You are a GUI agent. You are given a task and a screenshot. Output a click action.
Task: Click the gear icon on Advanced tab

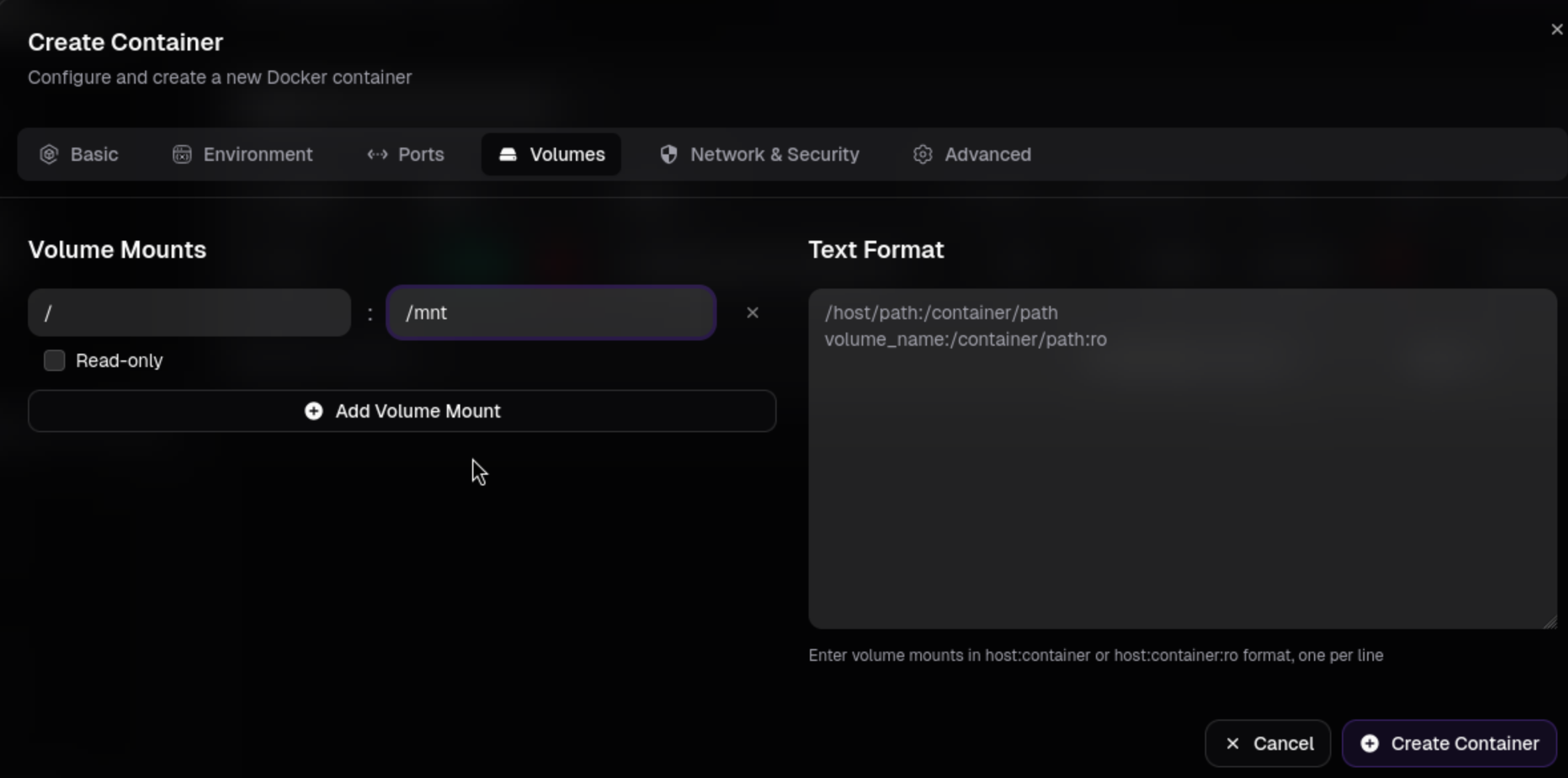pos(923,154)
